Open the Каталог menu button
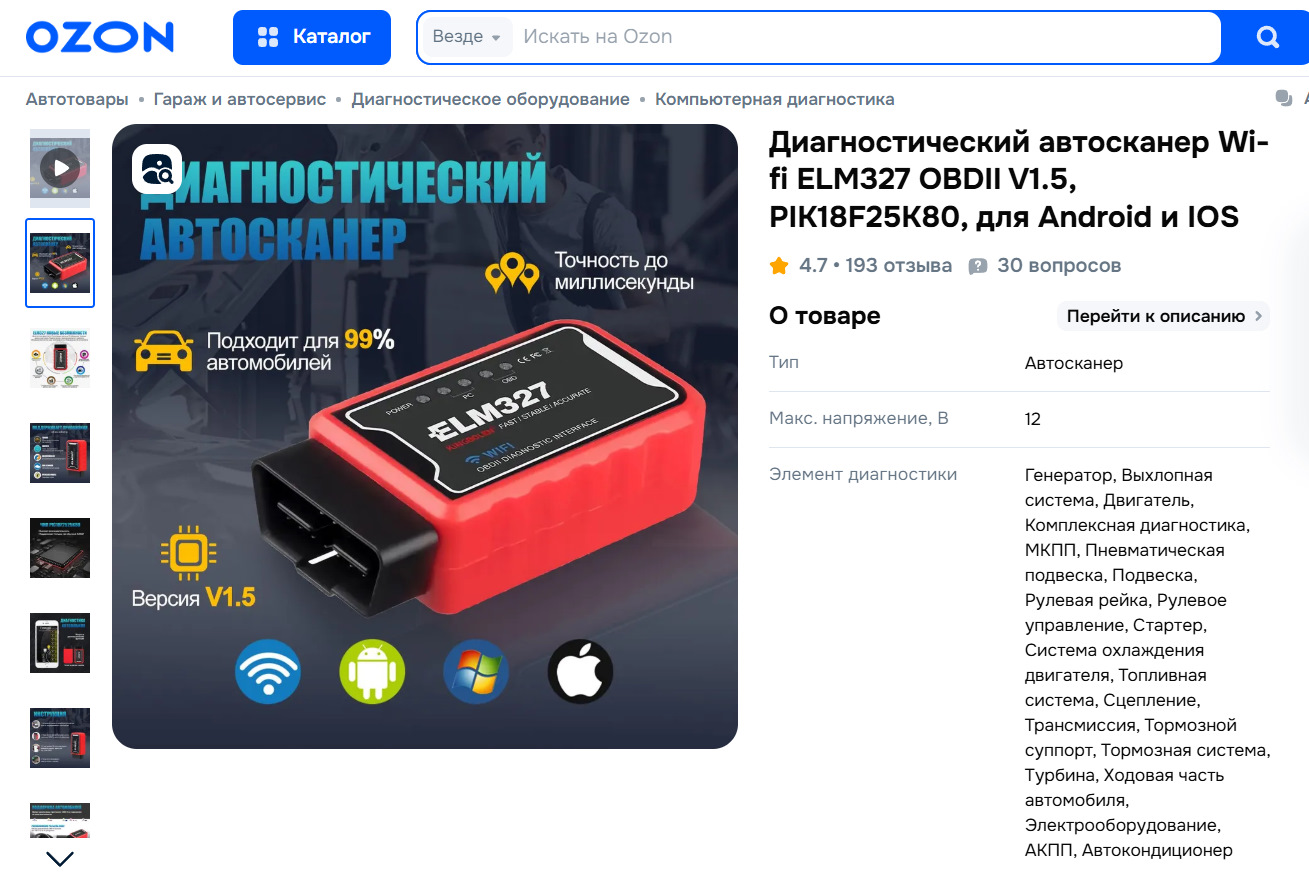The height and width of the screenshot is (872, 1309). [312, 37]
